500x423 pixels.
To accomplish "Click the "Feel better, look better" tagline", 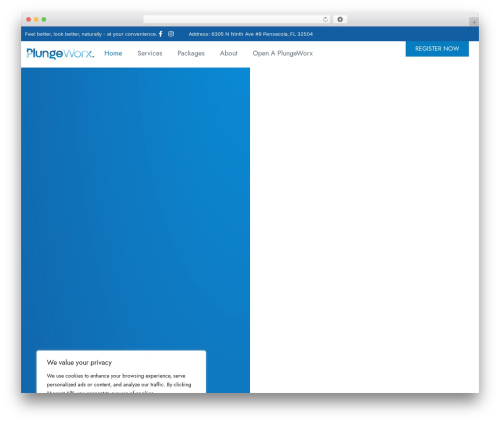I will click(91, 34).
